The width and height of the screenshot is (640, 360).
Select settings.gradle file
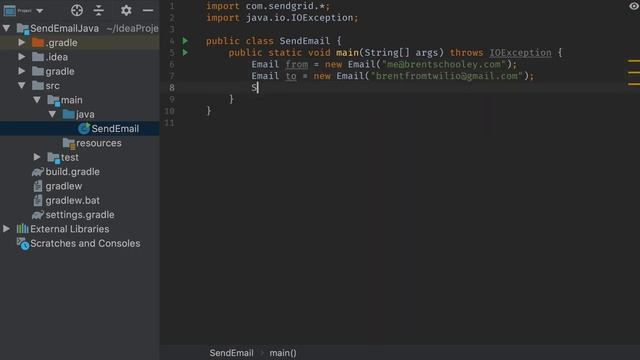click(x=80, y=214)
